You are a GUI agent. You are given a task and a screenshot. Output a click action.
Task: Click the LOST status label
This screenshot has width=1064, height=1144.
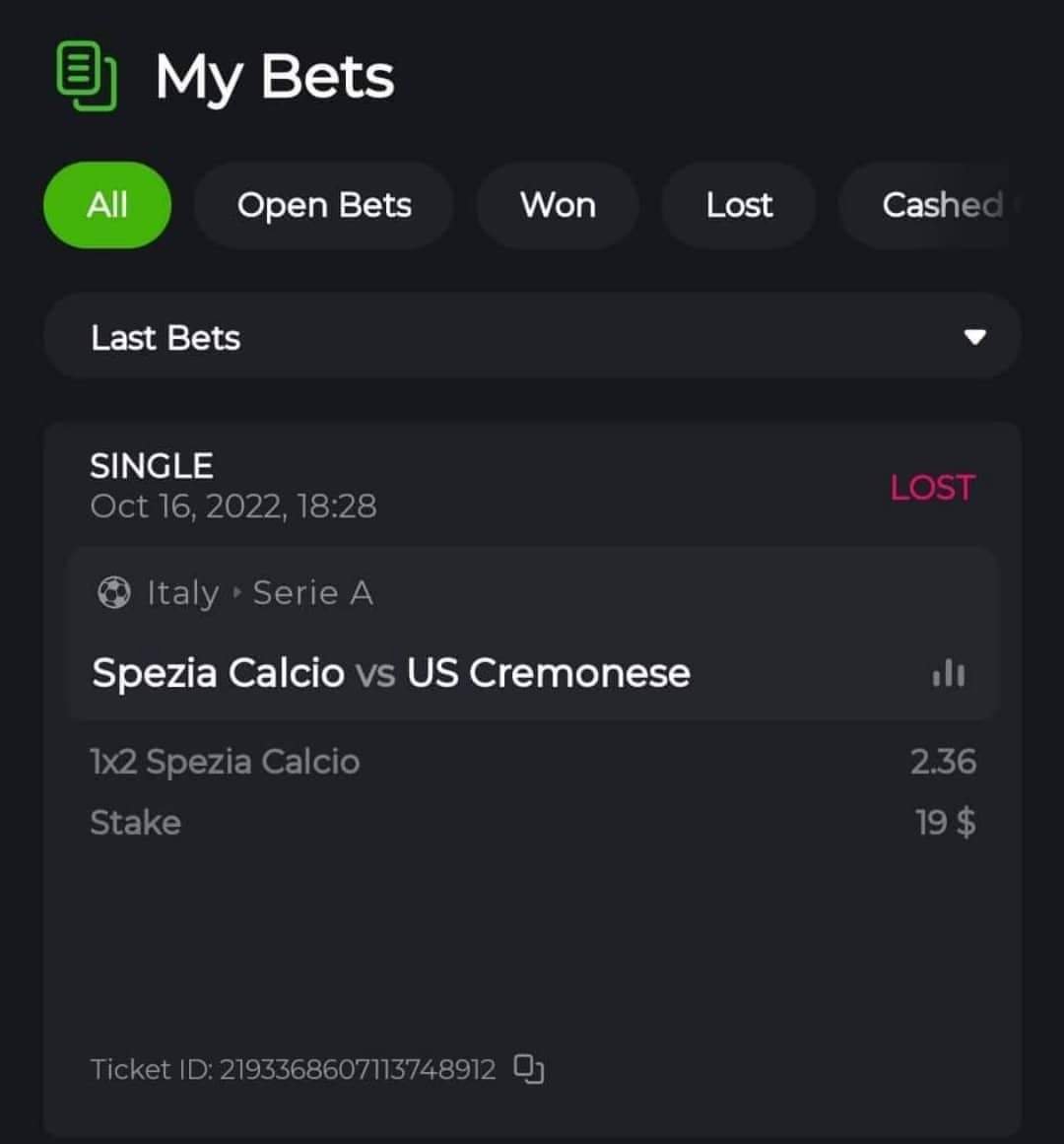(x=932, y=488)
